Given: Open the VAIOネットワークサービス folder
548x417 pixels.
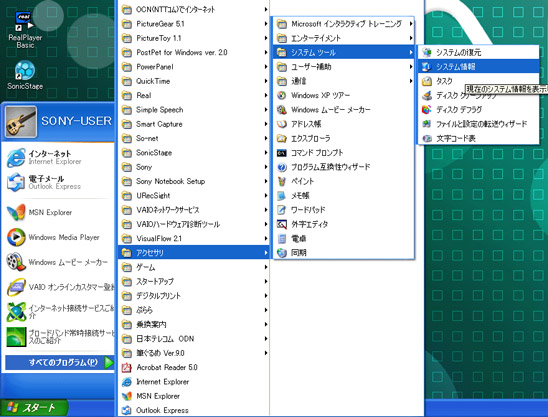Looking at the screenshot, I should tap(193, 210).
